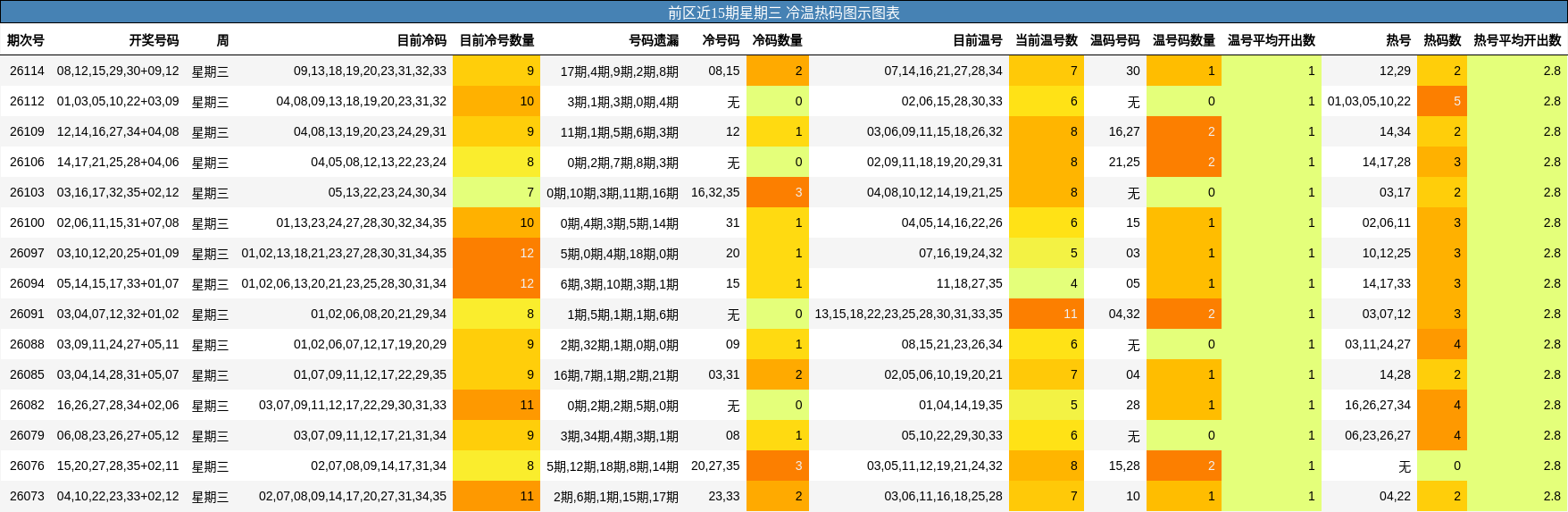Screen dimensions: 1568x512
Task: Click issue number 26091
Action: pos(27,314)
